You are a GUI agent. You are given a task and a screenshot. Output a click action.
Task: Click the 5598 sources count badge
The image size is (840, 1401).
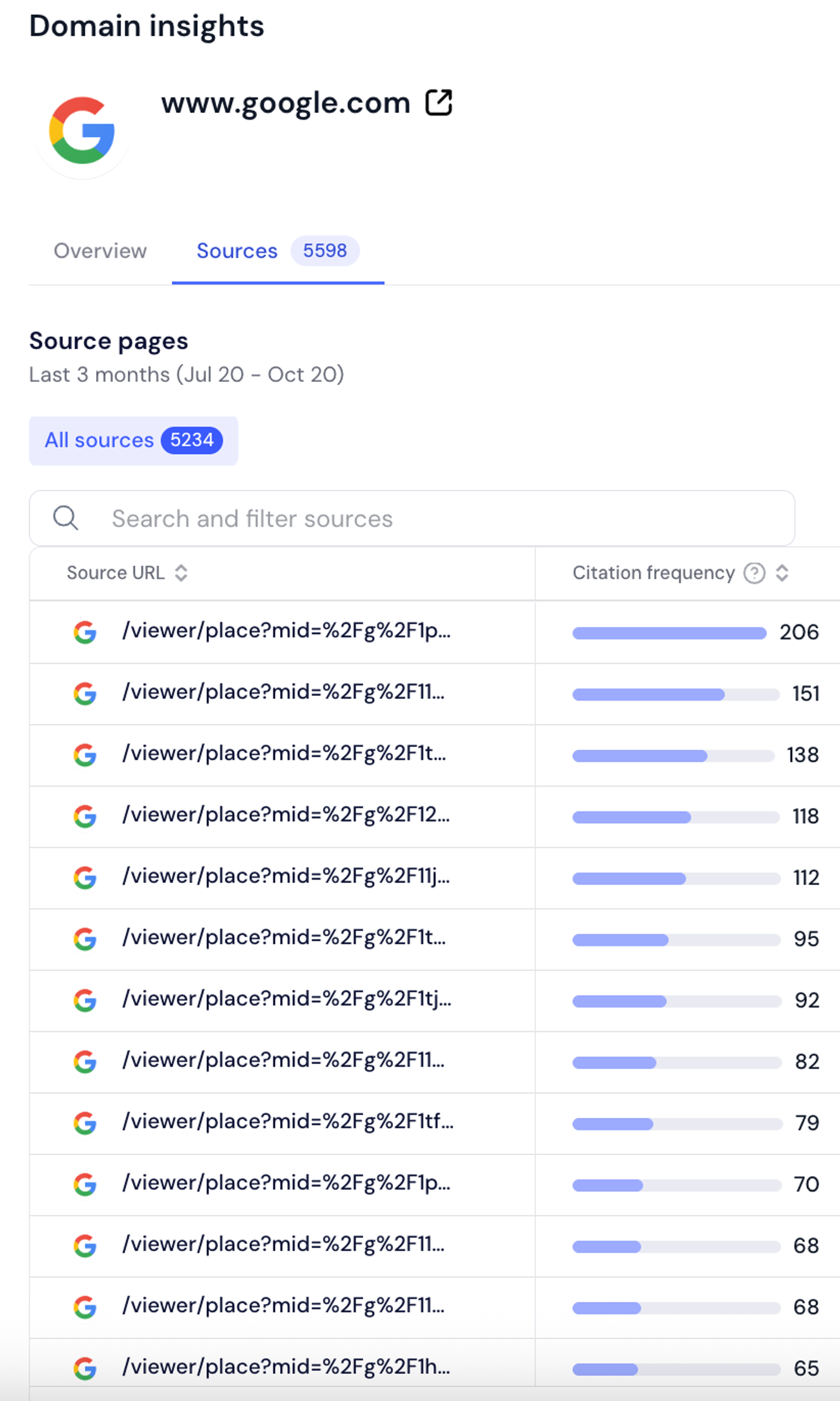pos(325,251)
